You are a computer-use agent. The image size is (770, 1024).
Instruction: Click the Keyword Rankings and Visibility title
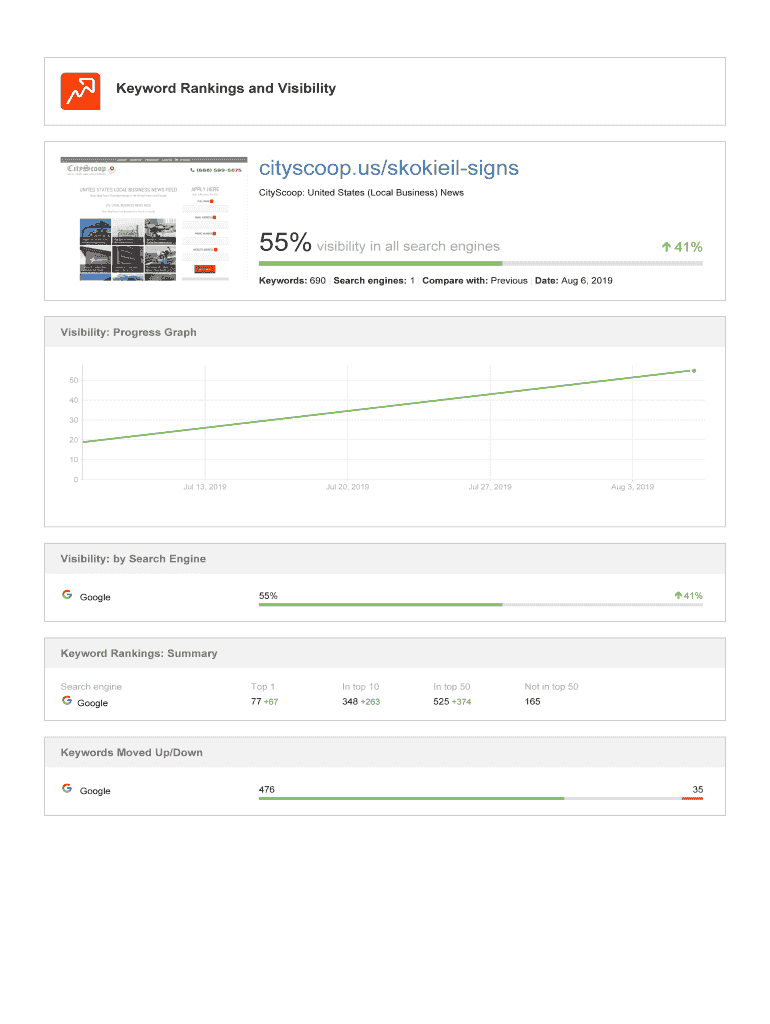[226, 88]
